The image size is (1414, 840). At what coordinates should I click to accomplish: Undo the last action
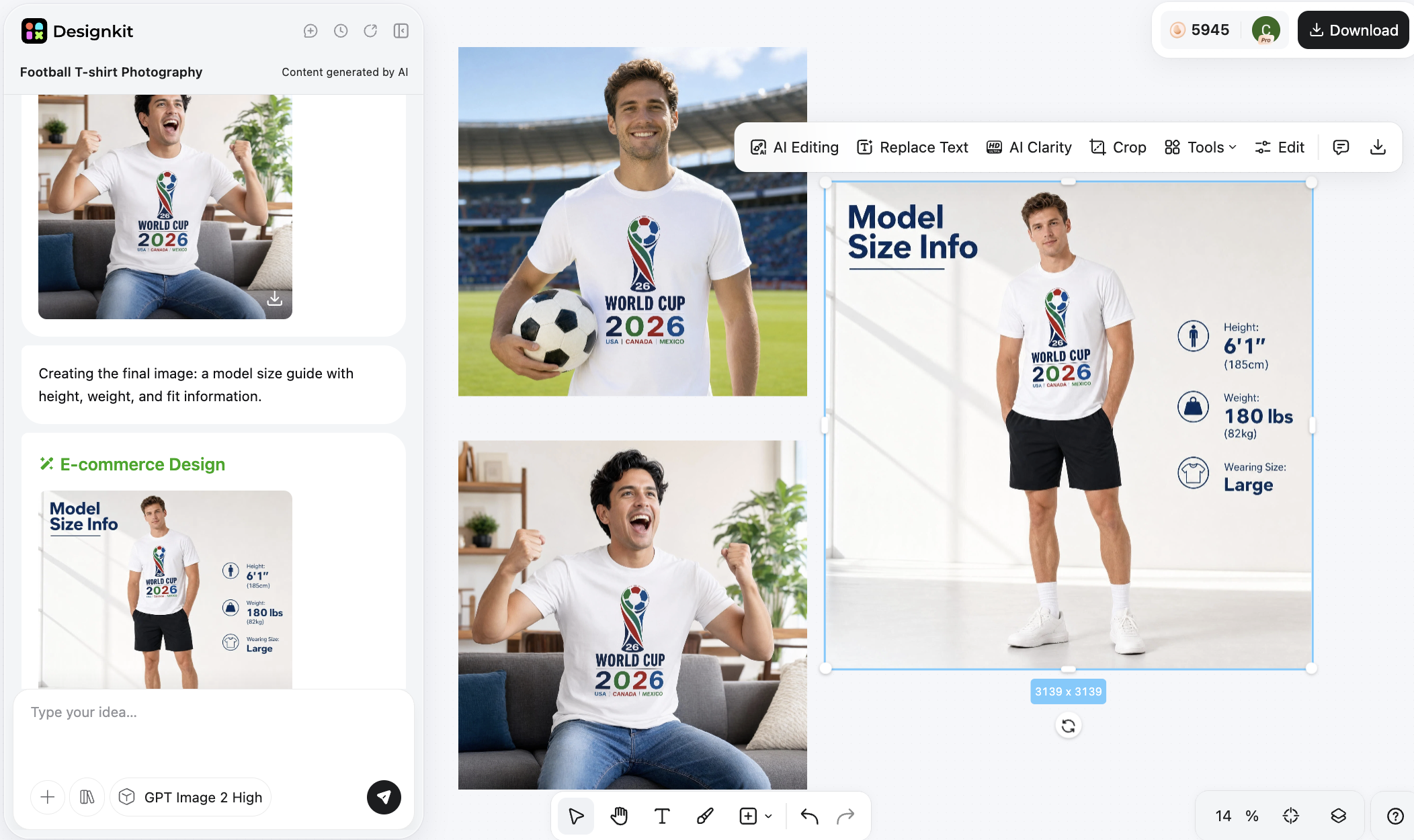point(809,816)
